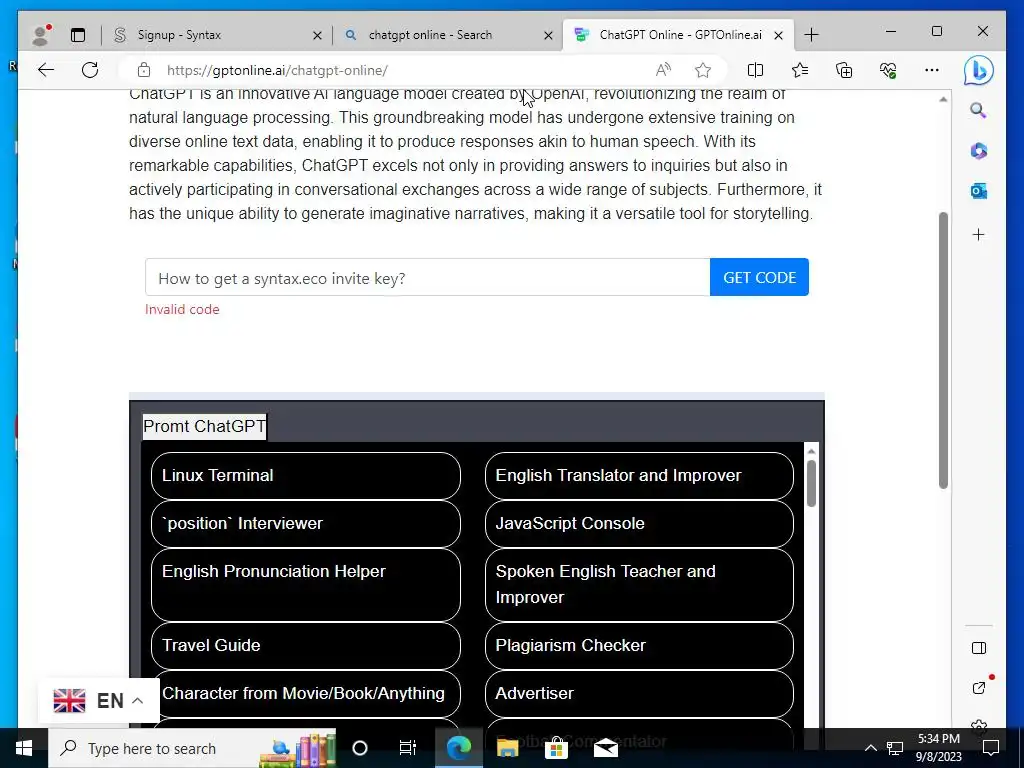The height and width of the screenshot is (768, 1024).
Task: Open sidebar search icon
Action: (978, 110)
